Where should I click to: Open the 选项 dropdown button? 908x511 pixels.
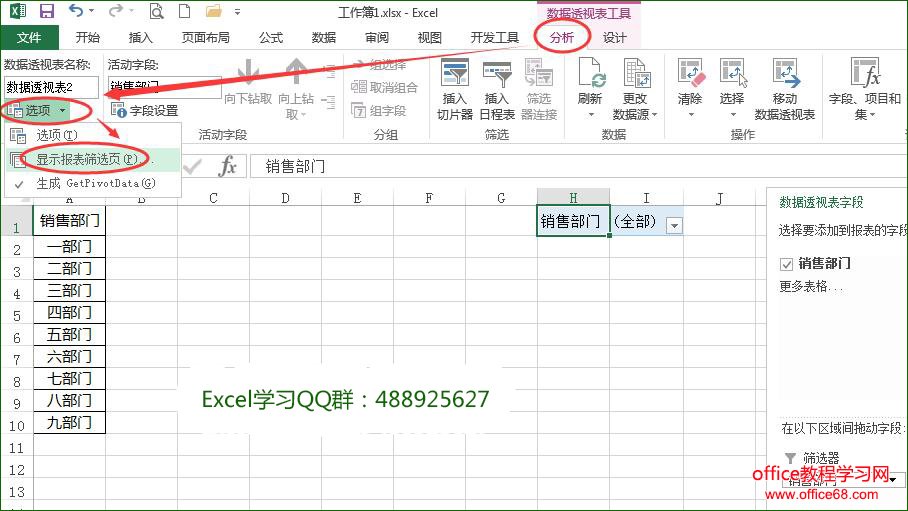tap(38, 110)
